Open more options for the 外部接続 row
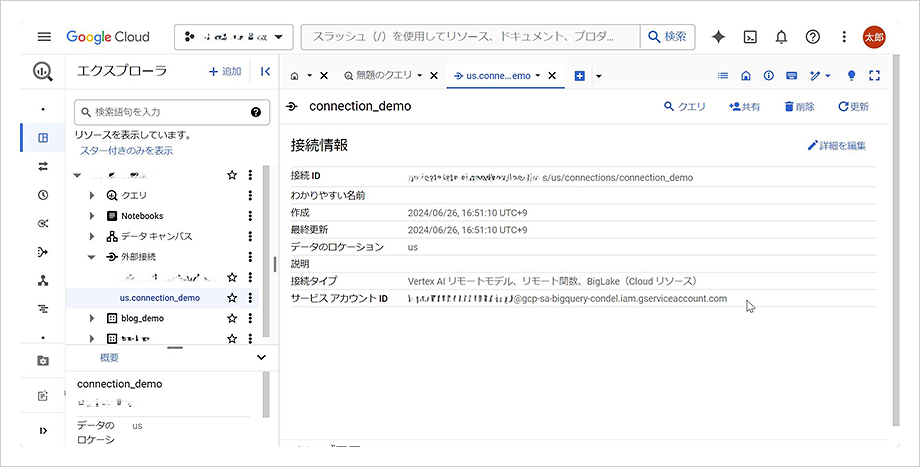The image size is (920, 467). (x=250, y=257)
